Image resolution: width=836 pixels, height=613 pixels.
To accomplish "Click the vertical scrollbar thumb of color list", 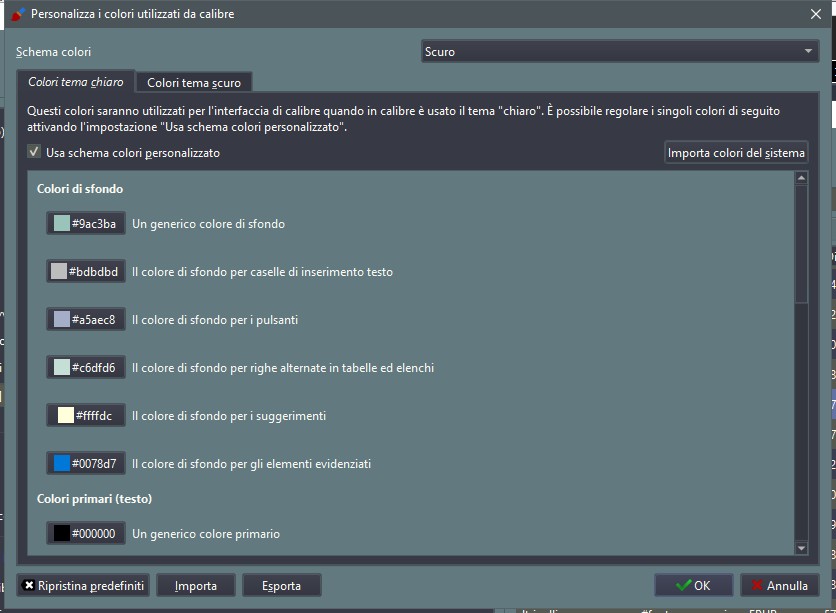I will tap(801, 244).
